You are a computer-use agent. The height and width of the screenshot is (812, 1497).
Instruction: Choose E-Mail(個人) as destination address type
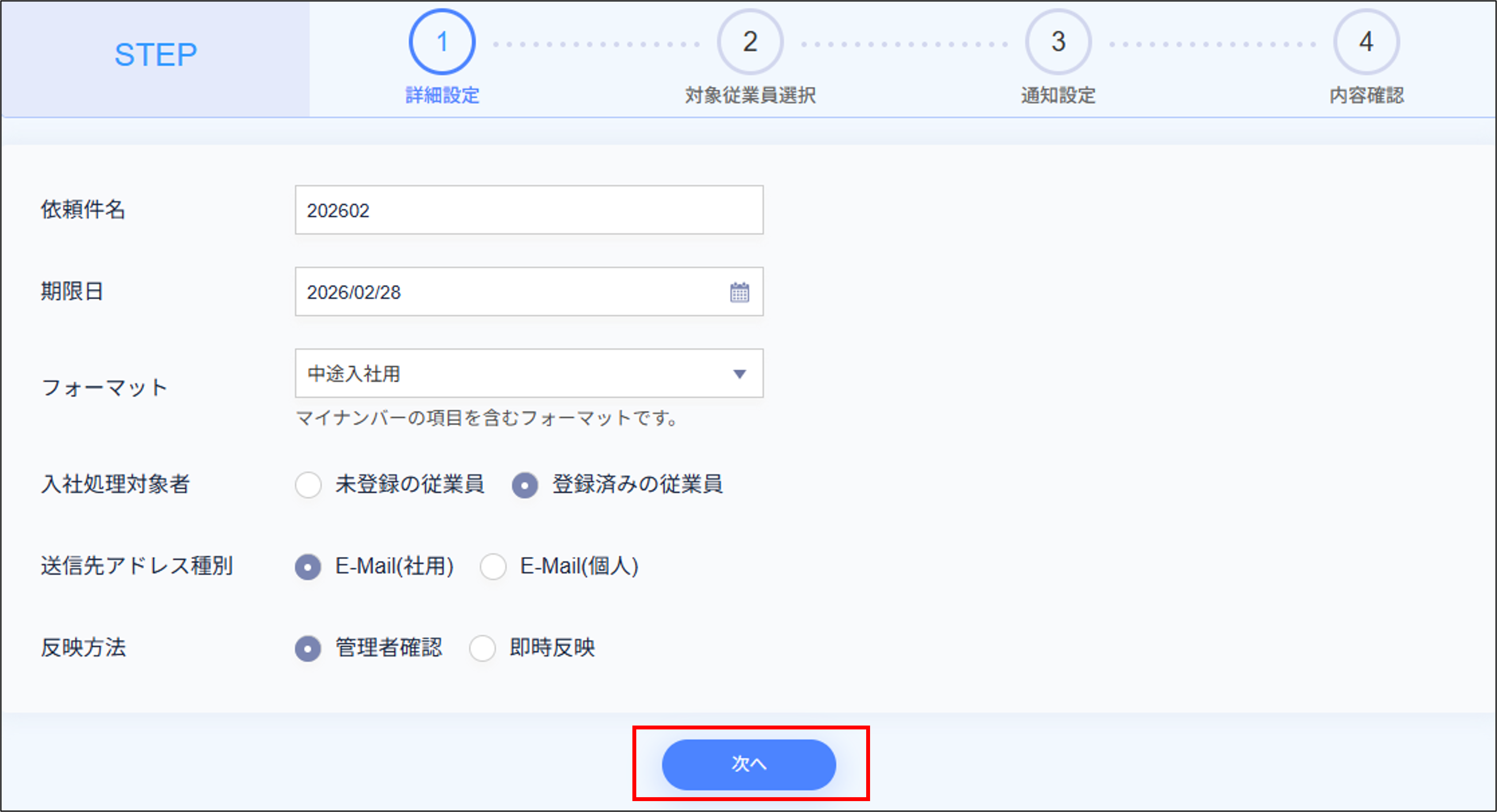point(493,567)
